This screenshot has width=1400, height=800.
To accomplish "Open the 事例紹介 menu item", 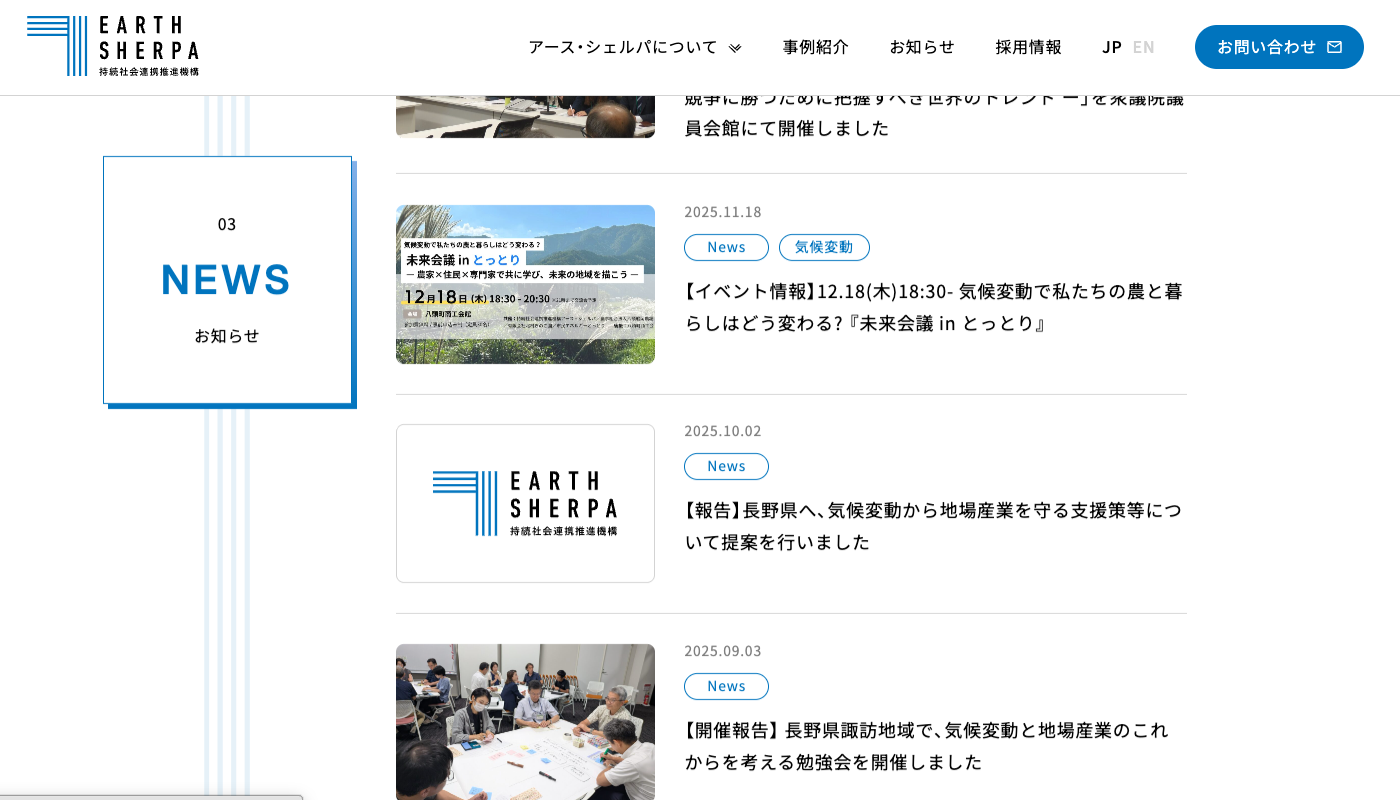I will pyautogui.click(x=815, y=47).
